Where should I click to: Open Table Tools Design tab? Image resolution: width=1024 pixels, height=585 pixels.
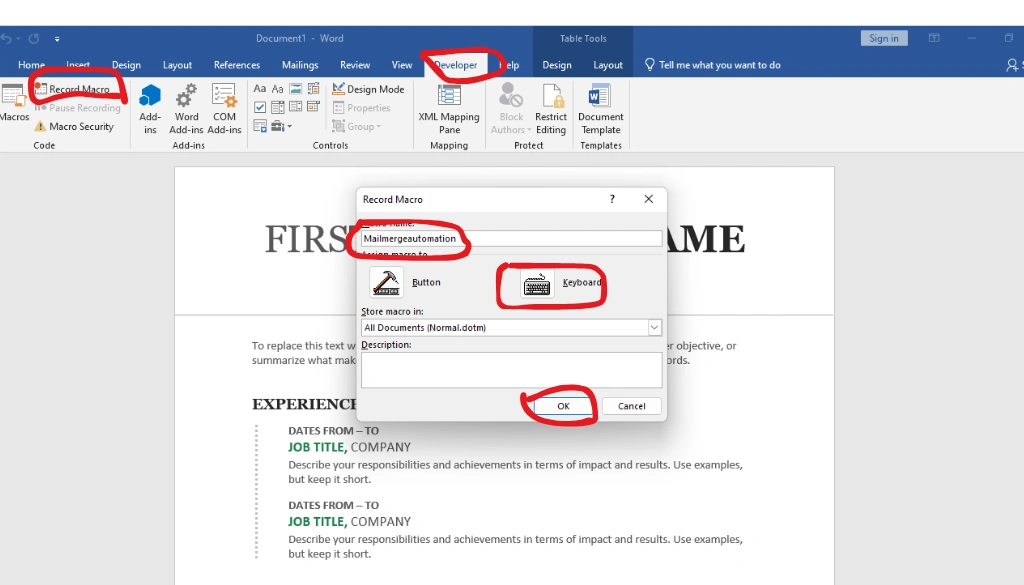point(556,65)
